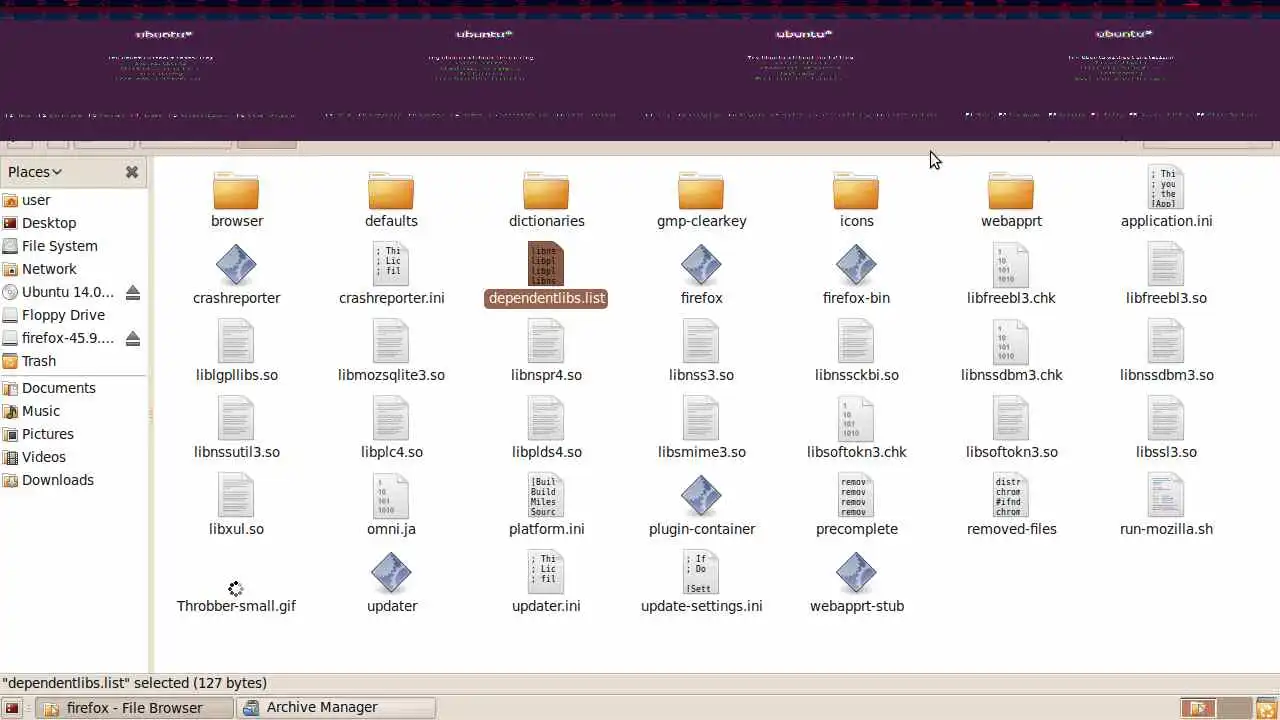1280x720 pixels.
Task: Select the libsoftokn3.so file icon
Action: pos(1011,419)
